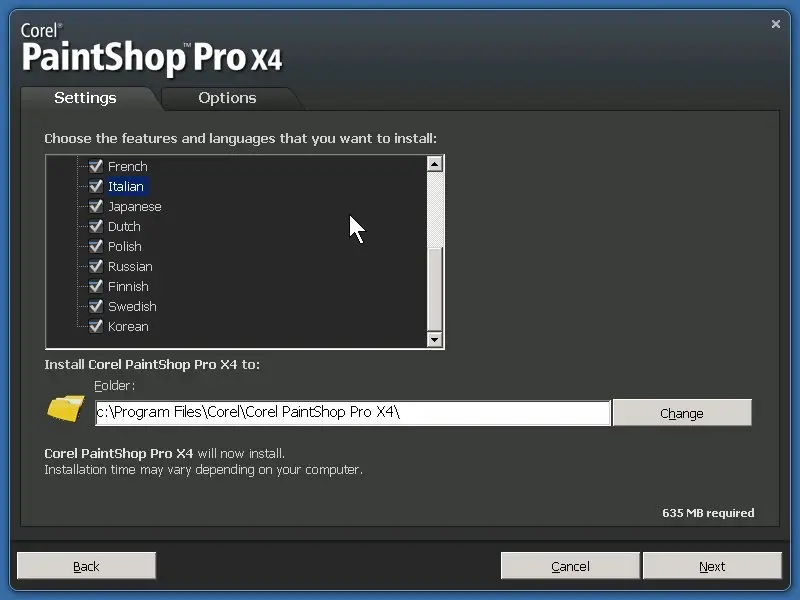This screenshot has height=600, width=800.
Task: Click the language list scroll-down arrow
Action: (435, 339)
